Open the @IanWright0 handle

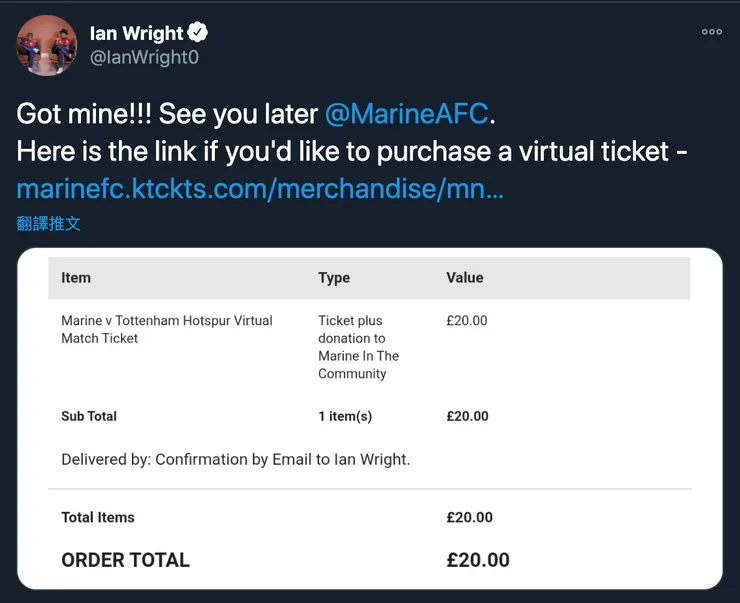pyautogui.click(x=144, y=57)
